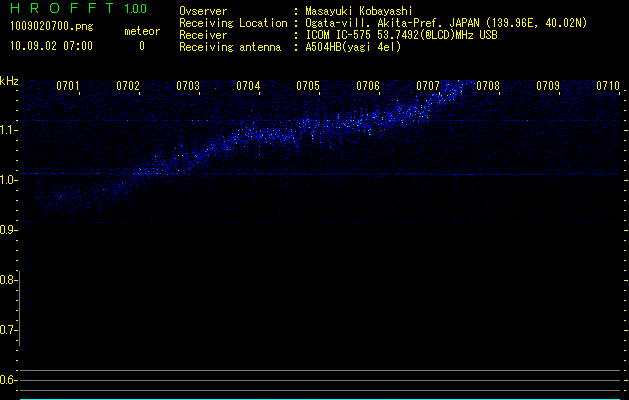629x400 pixels.
Task: Click the kHz axis unit label
Action: click(9, 81)
